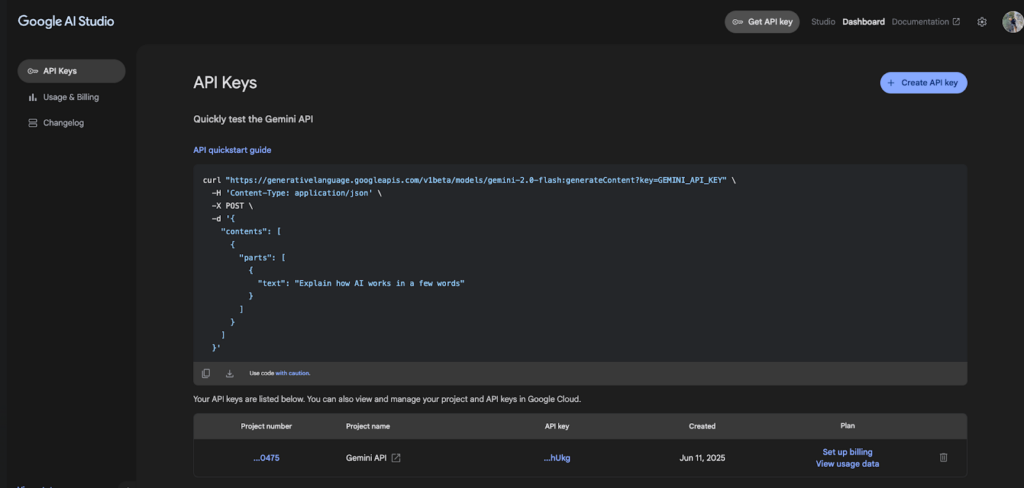Click the Google AI Studio logo
This screenshot has height=488, width=1024.
click(65, 21)
